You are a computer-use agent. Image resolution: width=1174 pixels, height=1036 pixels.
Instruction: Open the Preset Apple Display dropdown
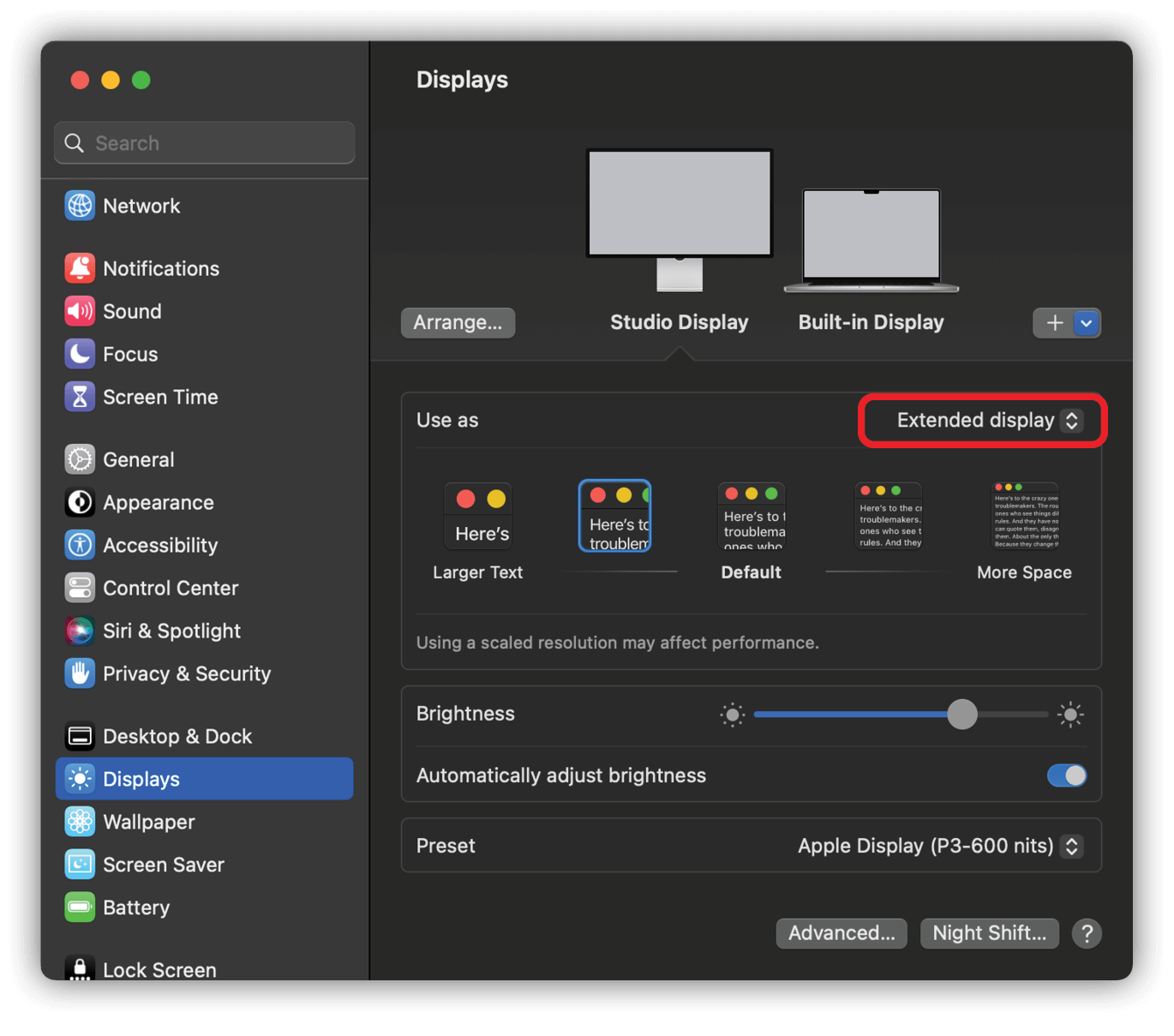(940, 846)
